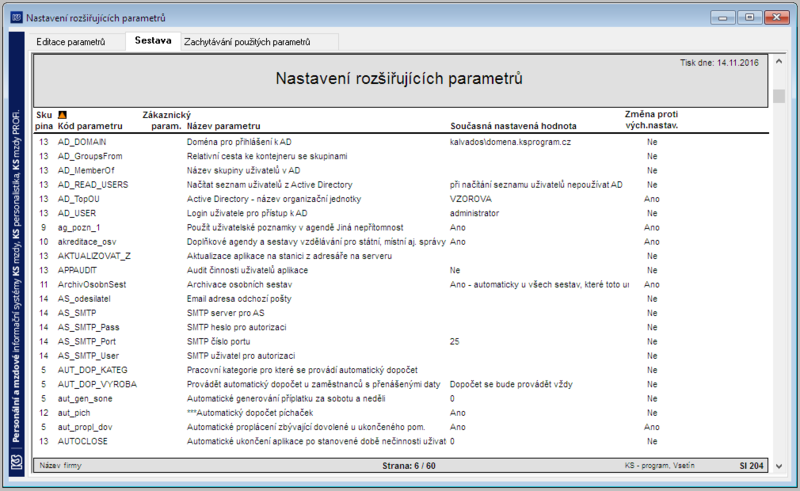800x491 pixels.
Task: Select the APPAUDIT parameter code
Action: pos(77,271)
